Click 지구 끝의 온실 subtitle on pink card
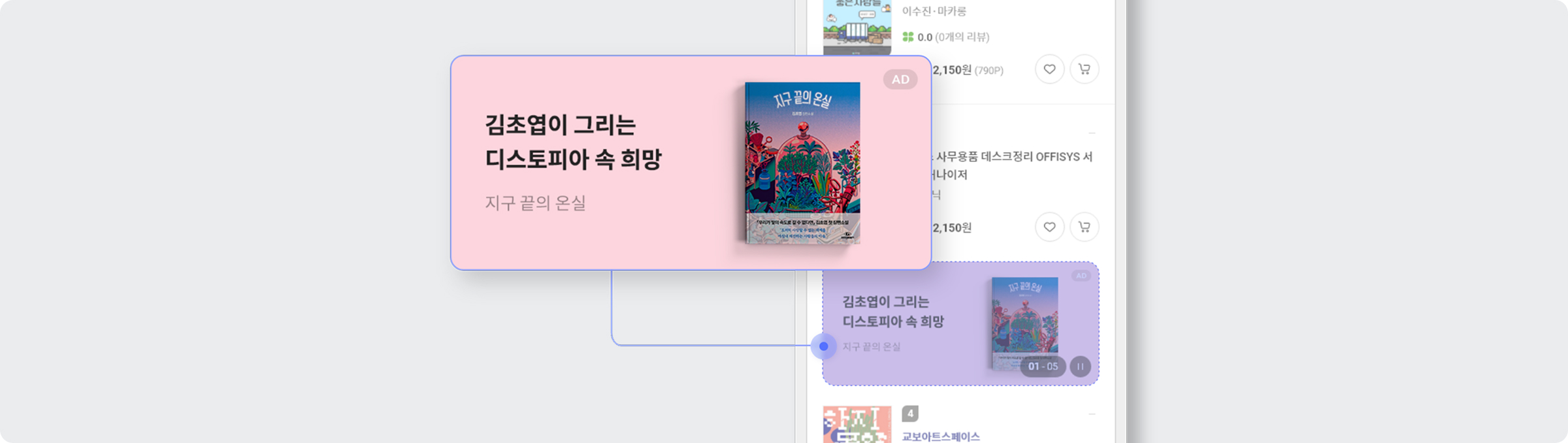Screen dimensions: 1568x443 535,203
